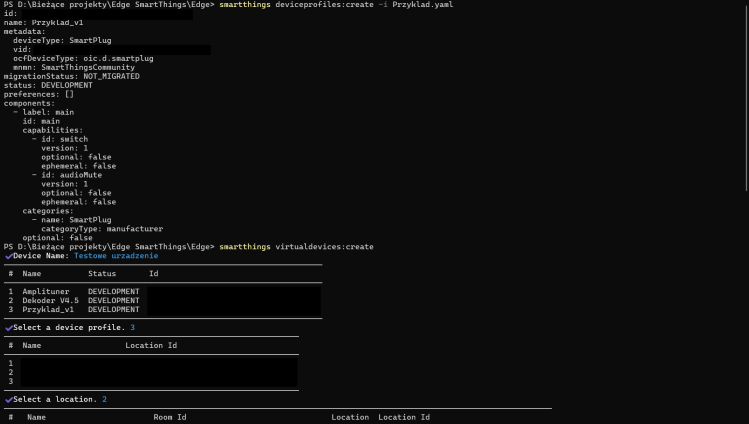This screenshot has height=424, width=749.
Task: Click the terminal's vertical scrollbar thumb
Action: click(x=745, y=90)
